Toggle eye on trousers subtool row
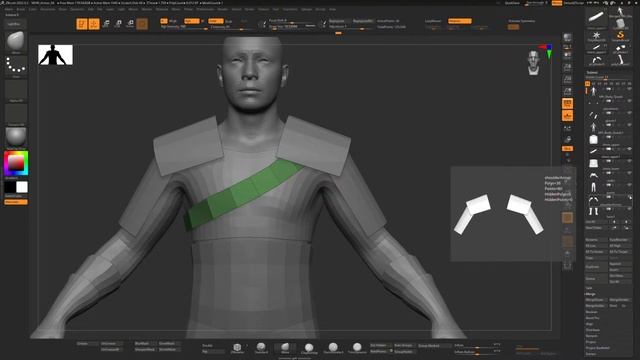Screen dimensions: 640x360 (x=629, y=185)
